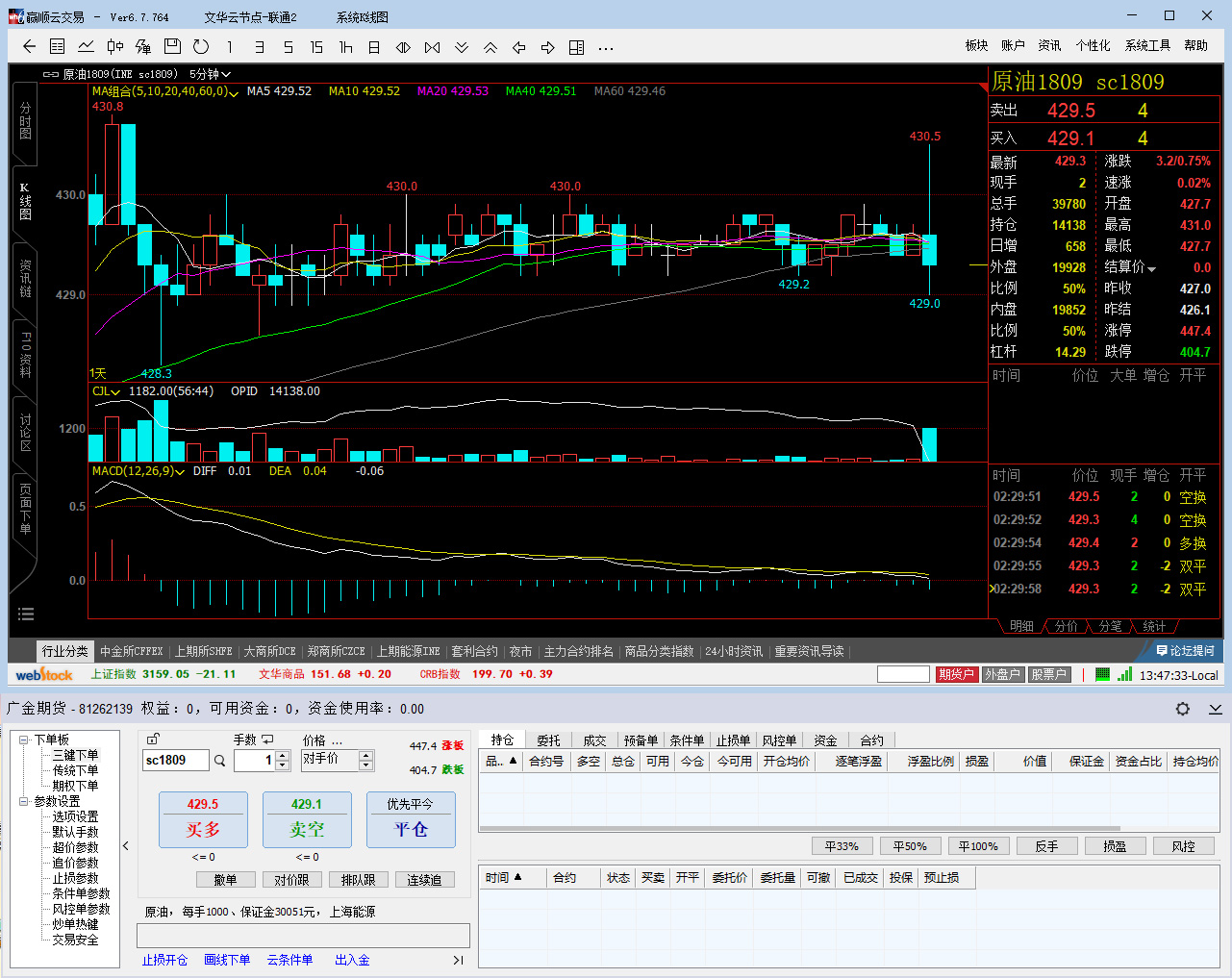Open the 出入金 link
The width and height of the screenshot is (1232, 978).
click(x=352, y=960)
